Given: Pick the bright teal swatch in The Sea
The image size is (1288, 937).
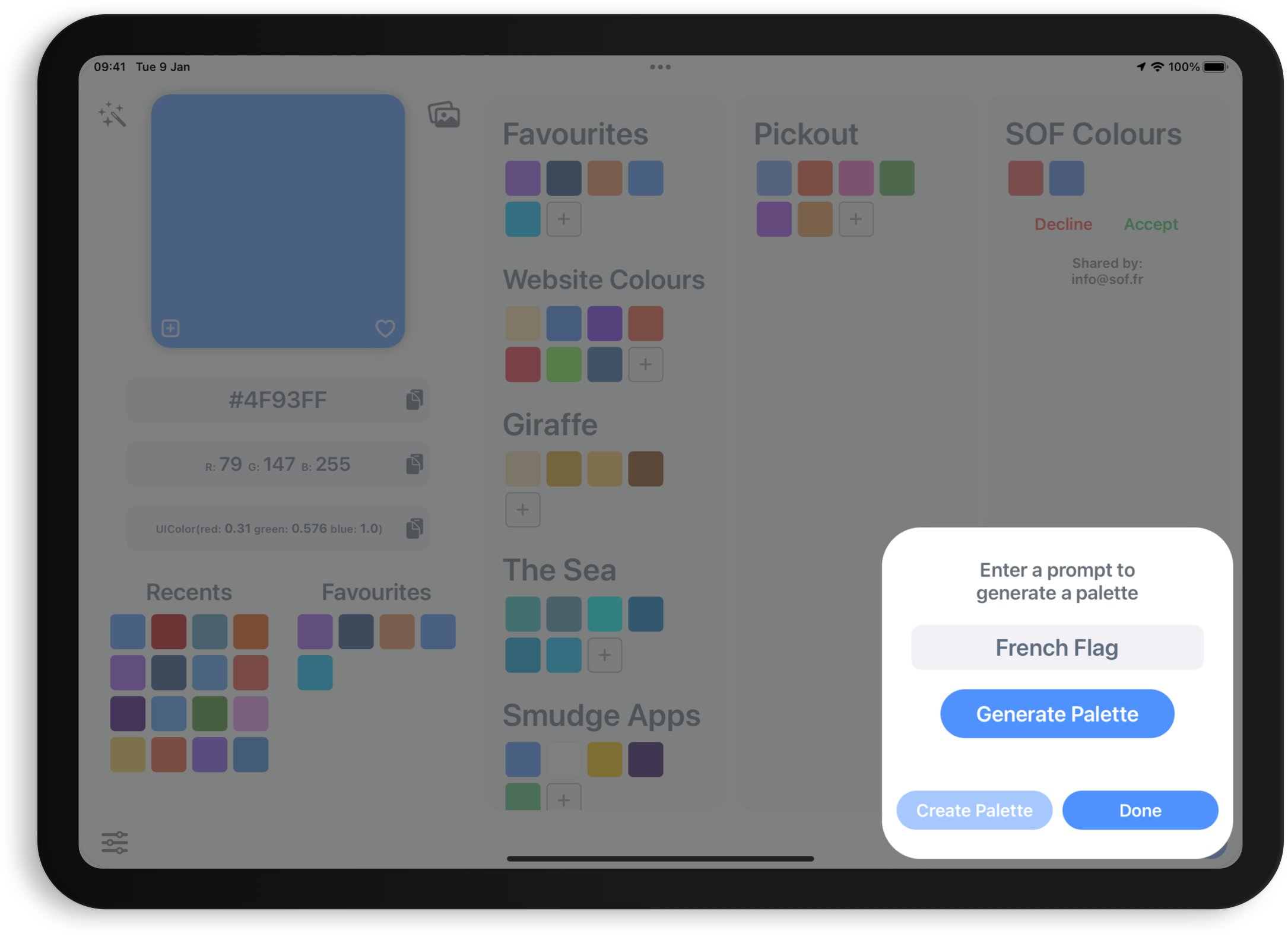Looking at the screenshot, I should (x=605, y=614).
